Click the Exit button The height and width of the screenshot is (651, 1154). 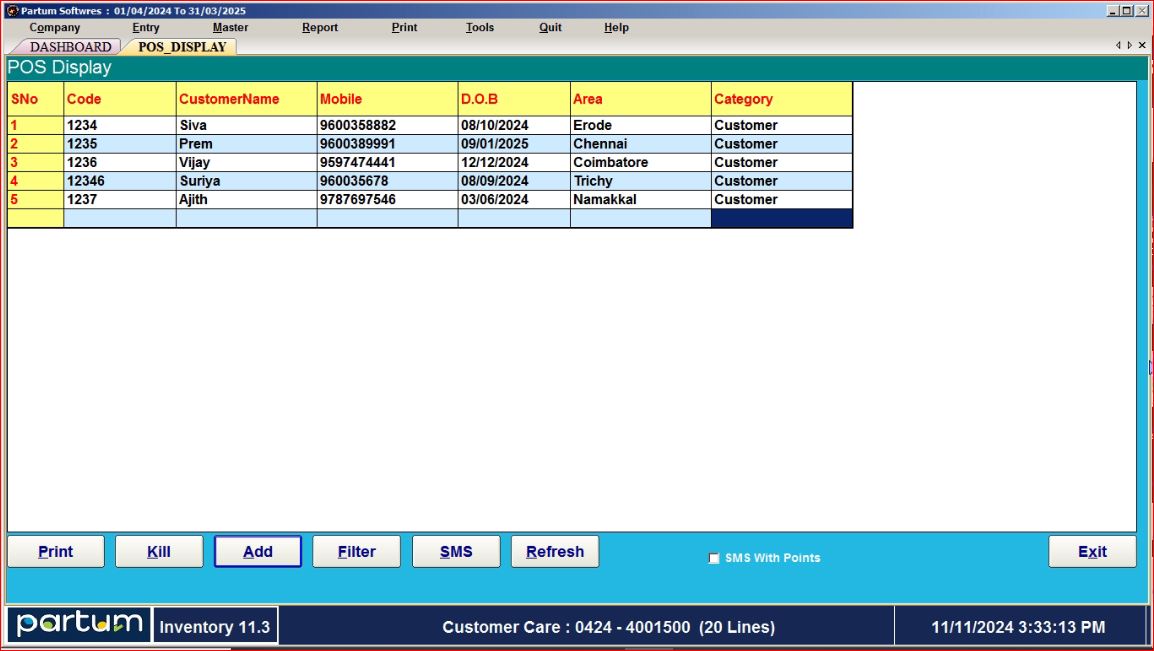tap(1092, 552)
